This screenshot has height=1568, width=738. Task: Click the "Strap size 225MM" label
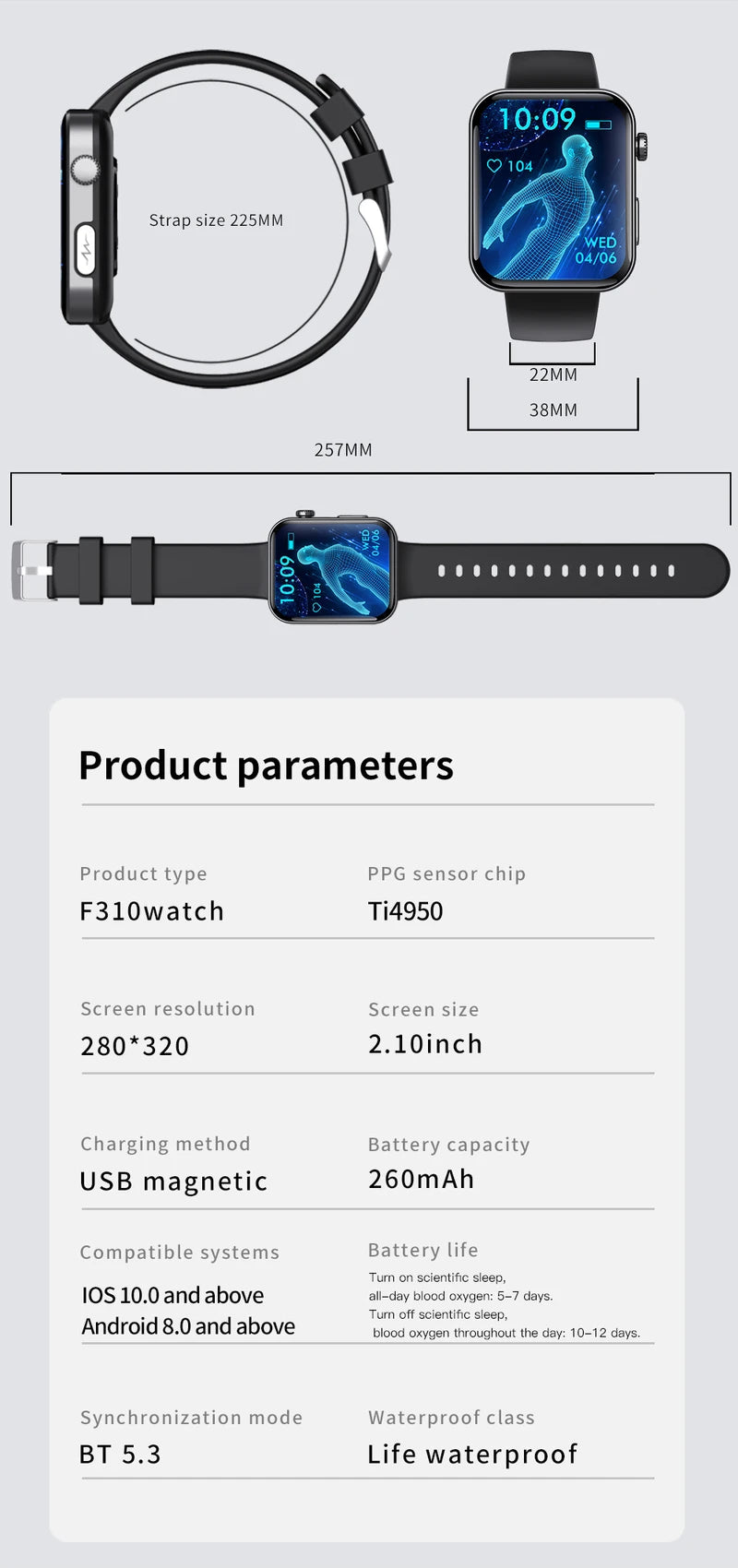pyautogui.click(x=216, y=220)
